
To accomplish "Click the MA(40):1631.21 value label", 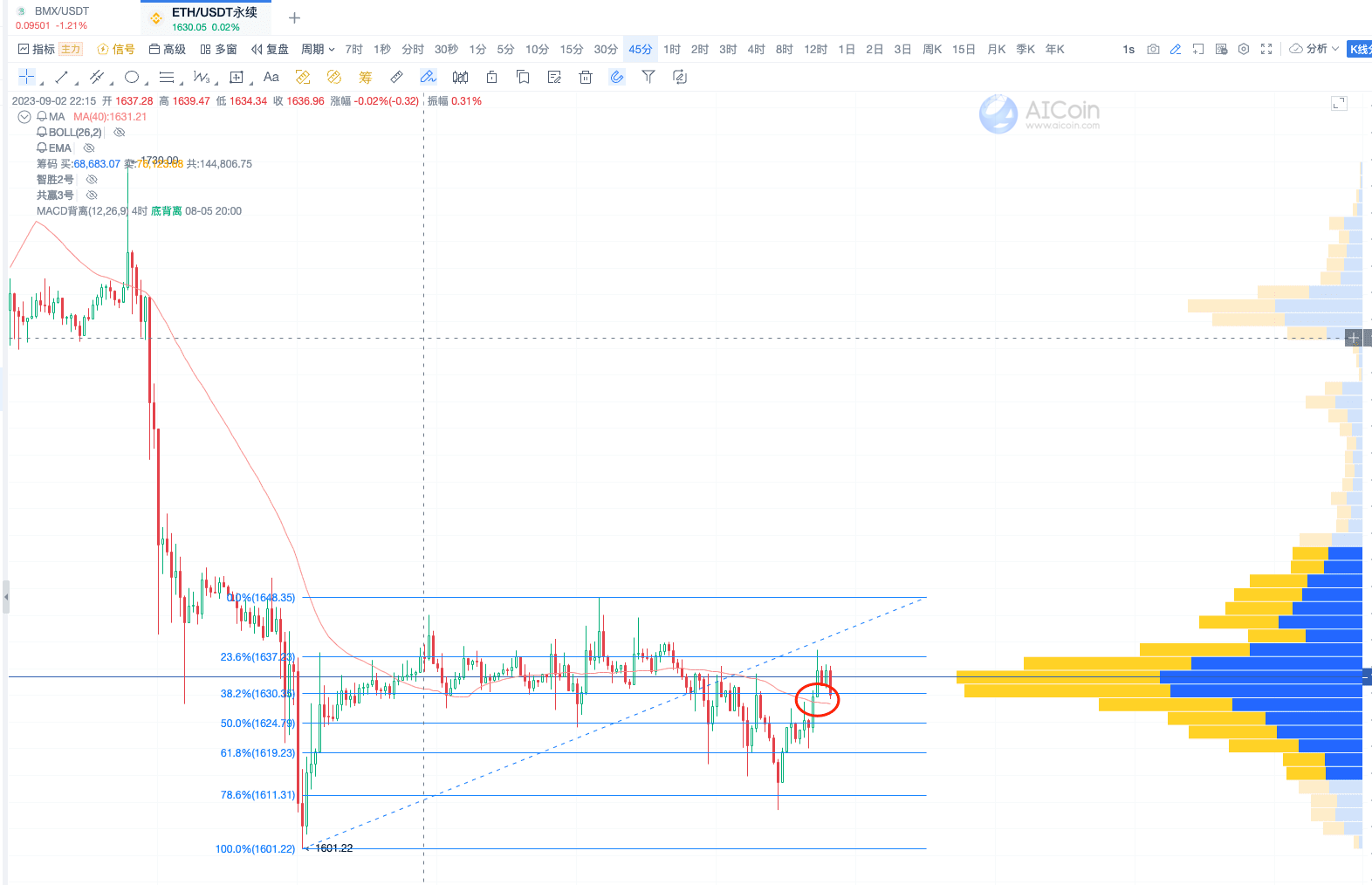I will click(x=110, y=116).
